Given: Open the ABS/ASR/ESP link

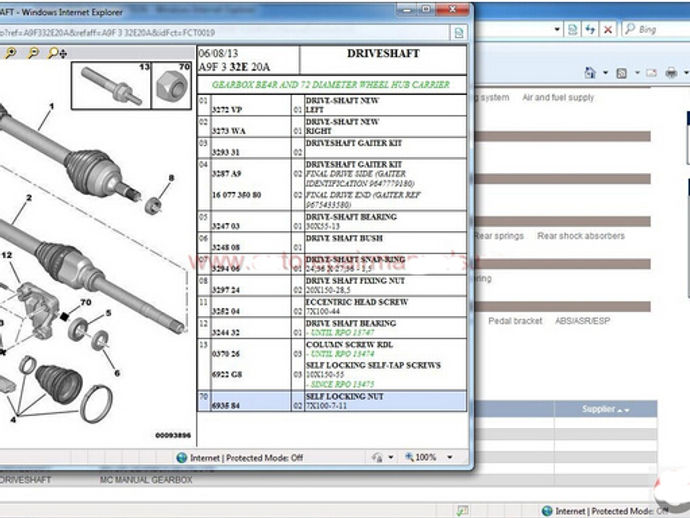Looking at the screenshot, I should (x=583, y=321).
